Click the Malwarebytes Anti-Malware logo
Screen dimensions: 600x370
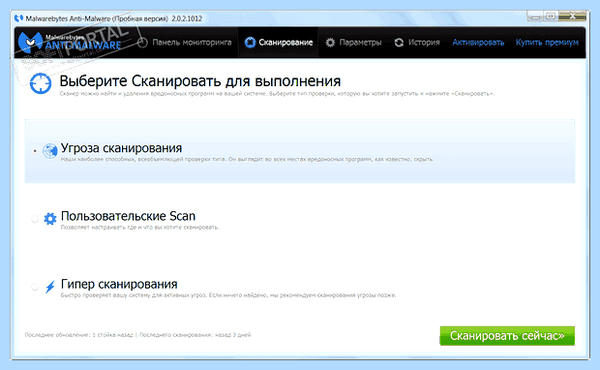70,42
